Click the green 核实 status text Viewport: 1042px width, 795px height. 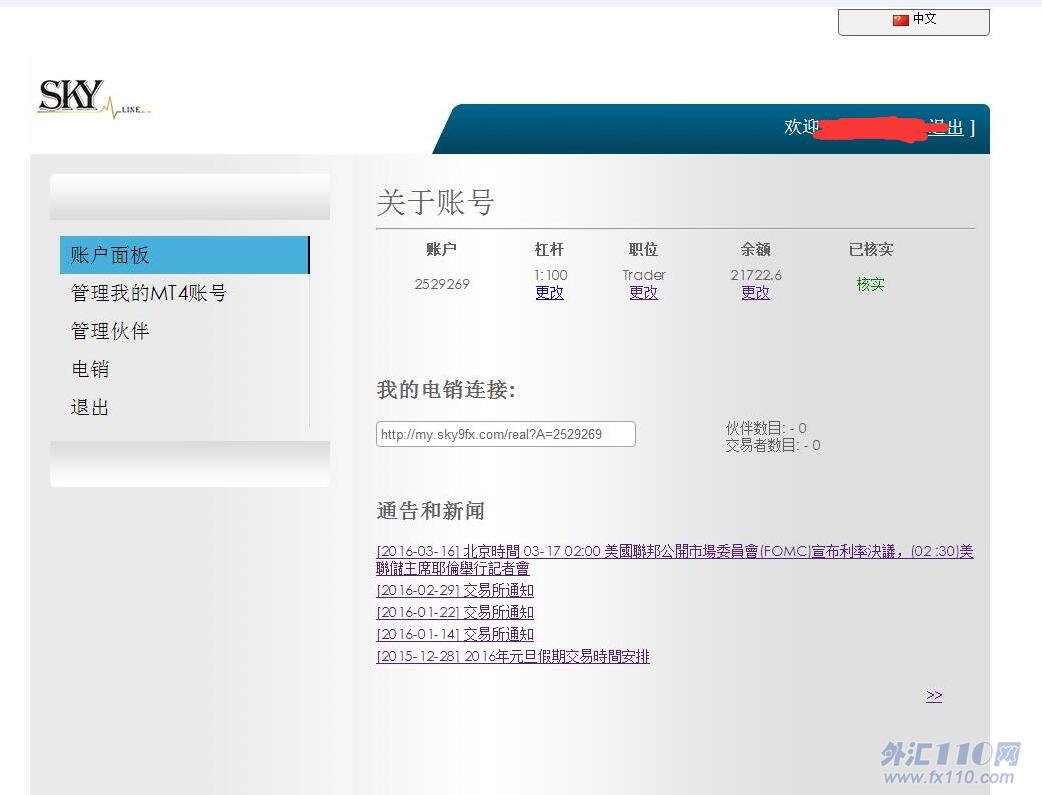870,284
